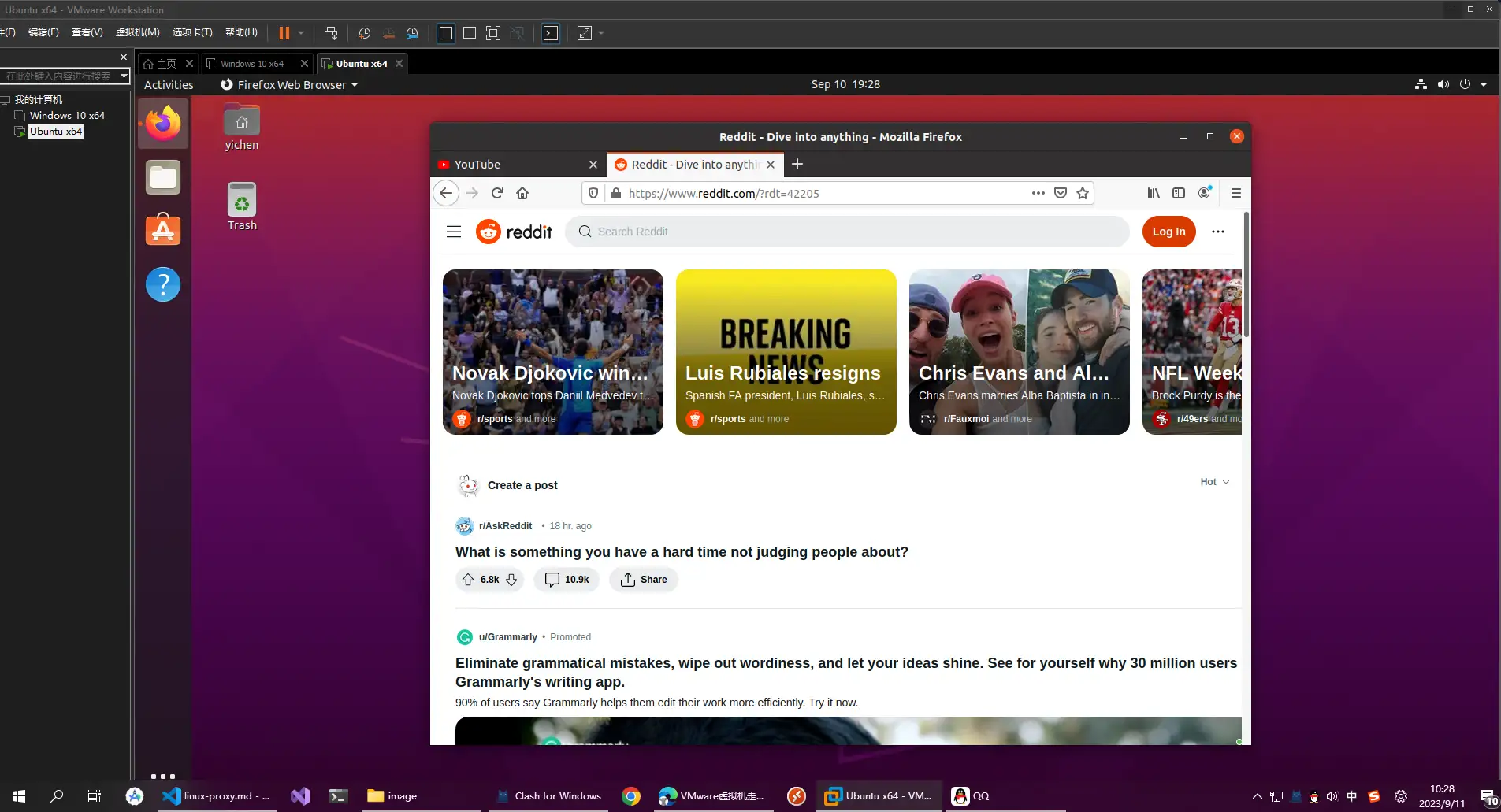Open Ubuntu Software from the dock
The height and width of the screenshot is (812, 1501).
click(163, 230)
